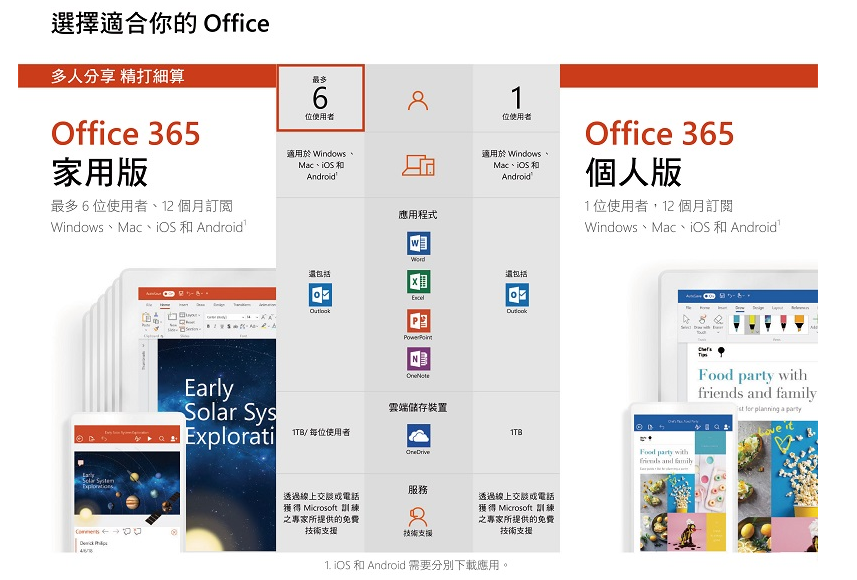This screenshot has width=857, height=580.
Task: Click the highlighted 最多 6 位使用者 cell
Action: [x=320, y=96]
